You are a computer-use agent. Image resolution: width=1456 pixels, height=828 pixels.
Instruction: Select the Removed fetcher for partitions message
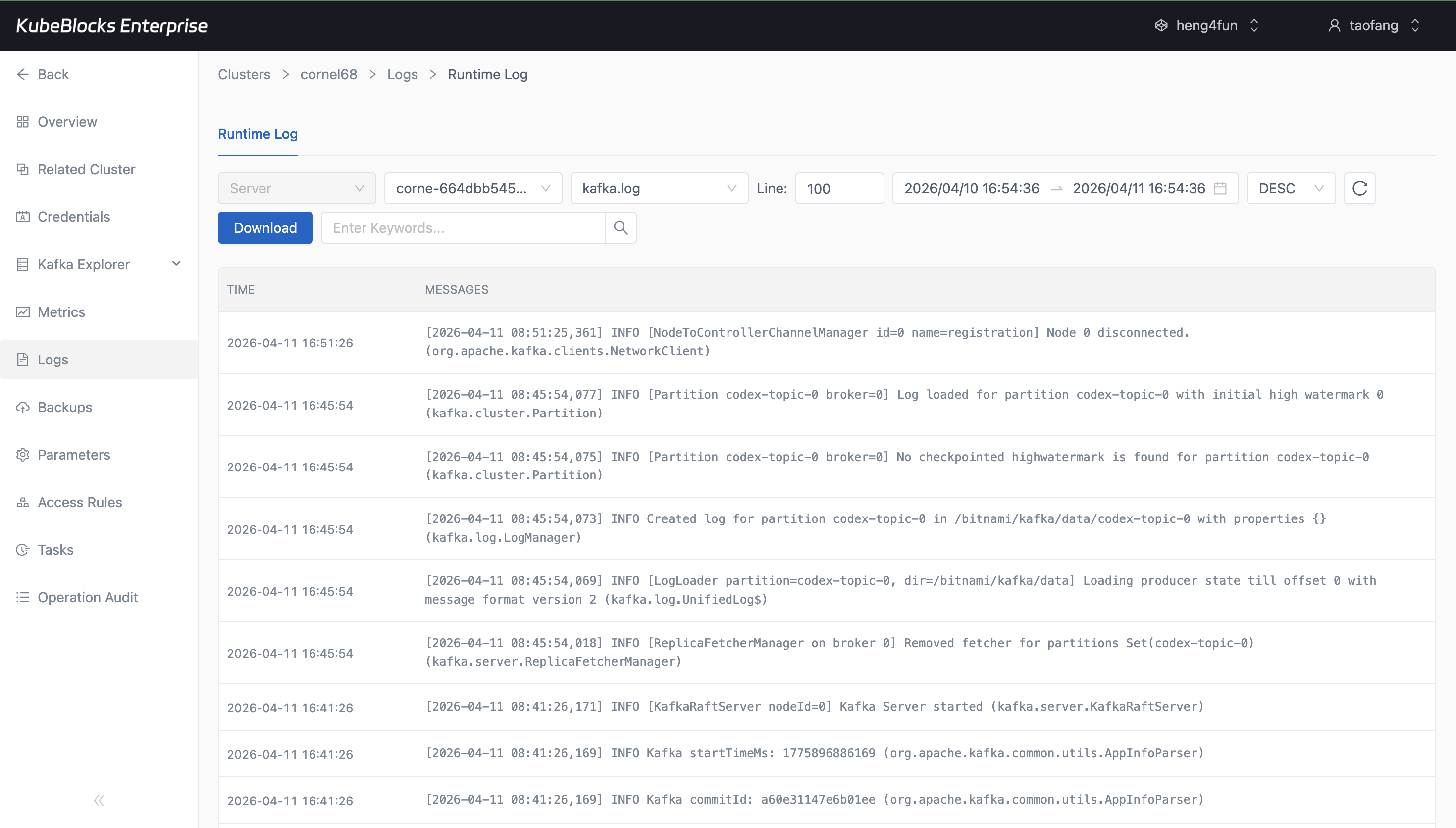(x=839, y=652)
